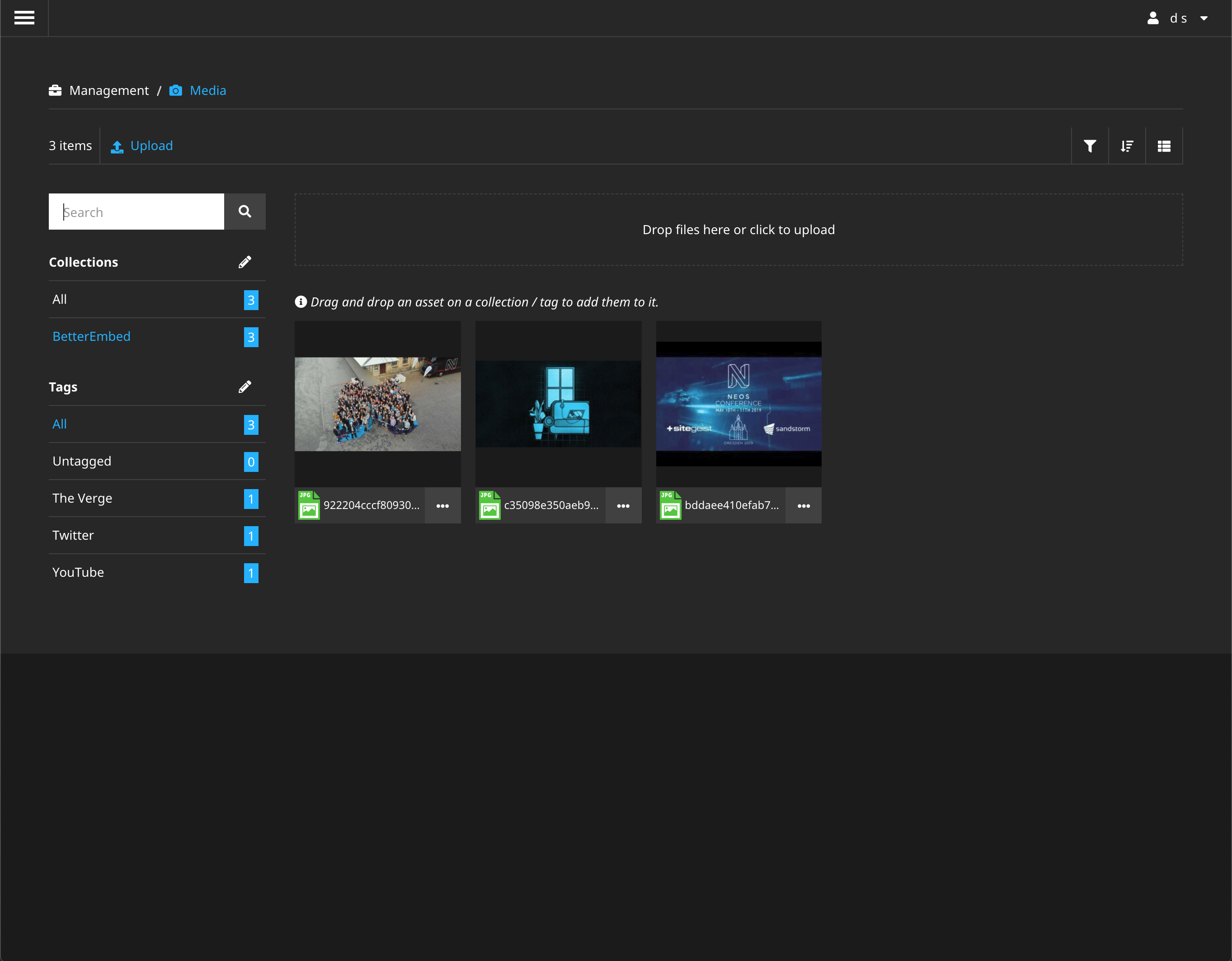Viewport: 1232px width, 961px height.
Task: Edit Tags with pencil icon
Action: (245, 386)
